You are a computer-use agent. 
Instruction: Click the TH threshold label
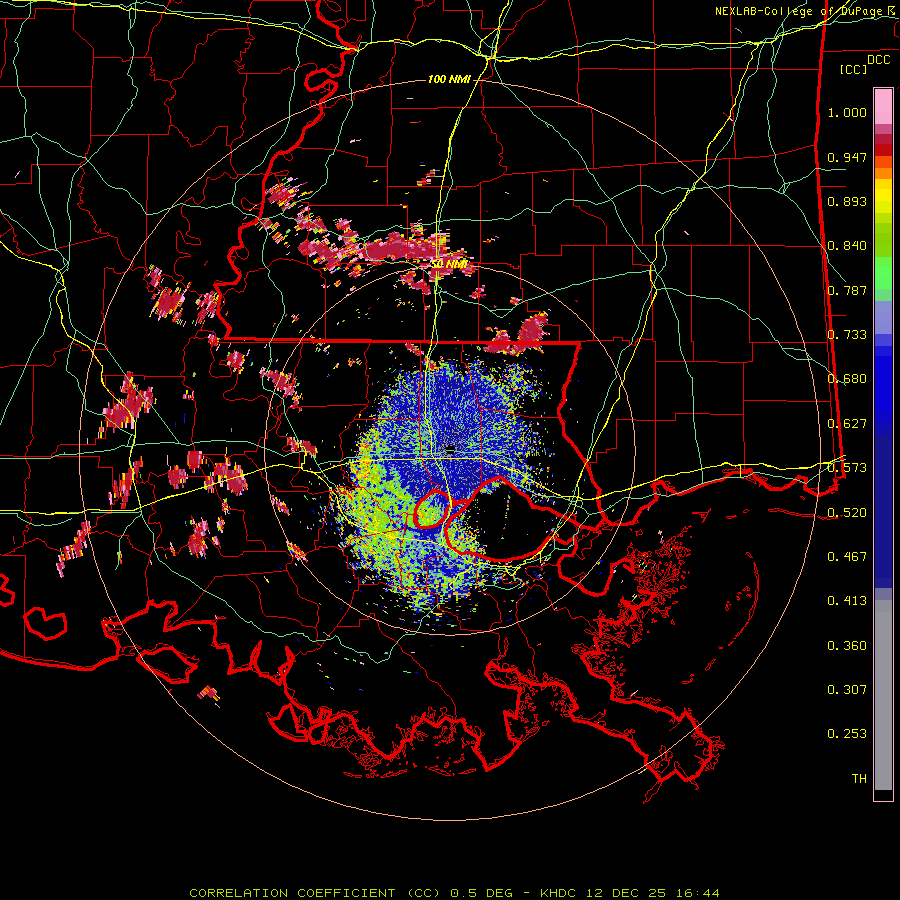[859, 779]
